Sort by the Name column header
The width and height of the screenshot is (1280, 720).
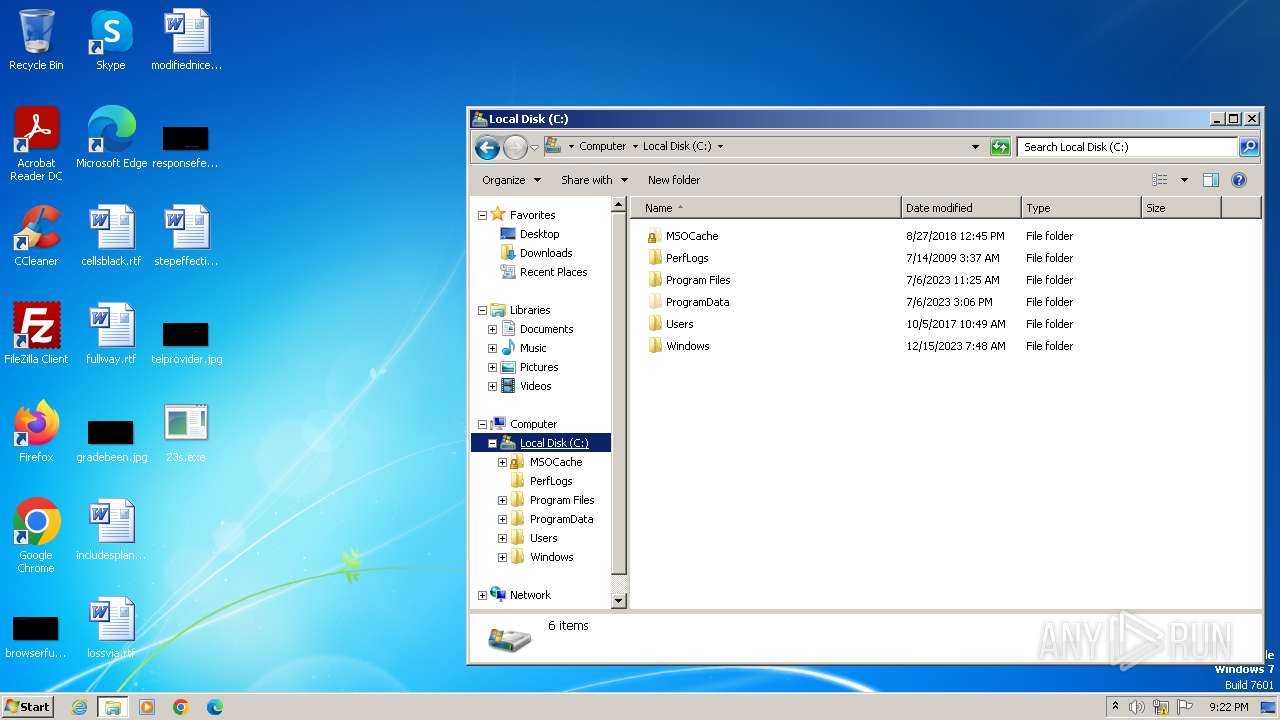pyautogui.click(x=766, y=208)
